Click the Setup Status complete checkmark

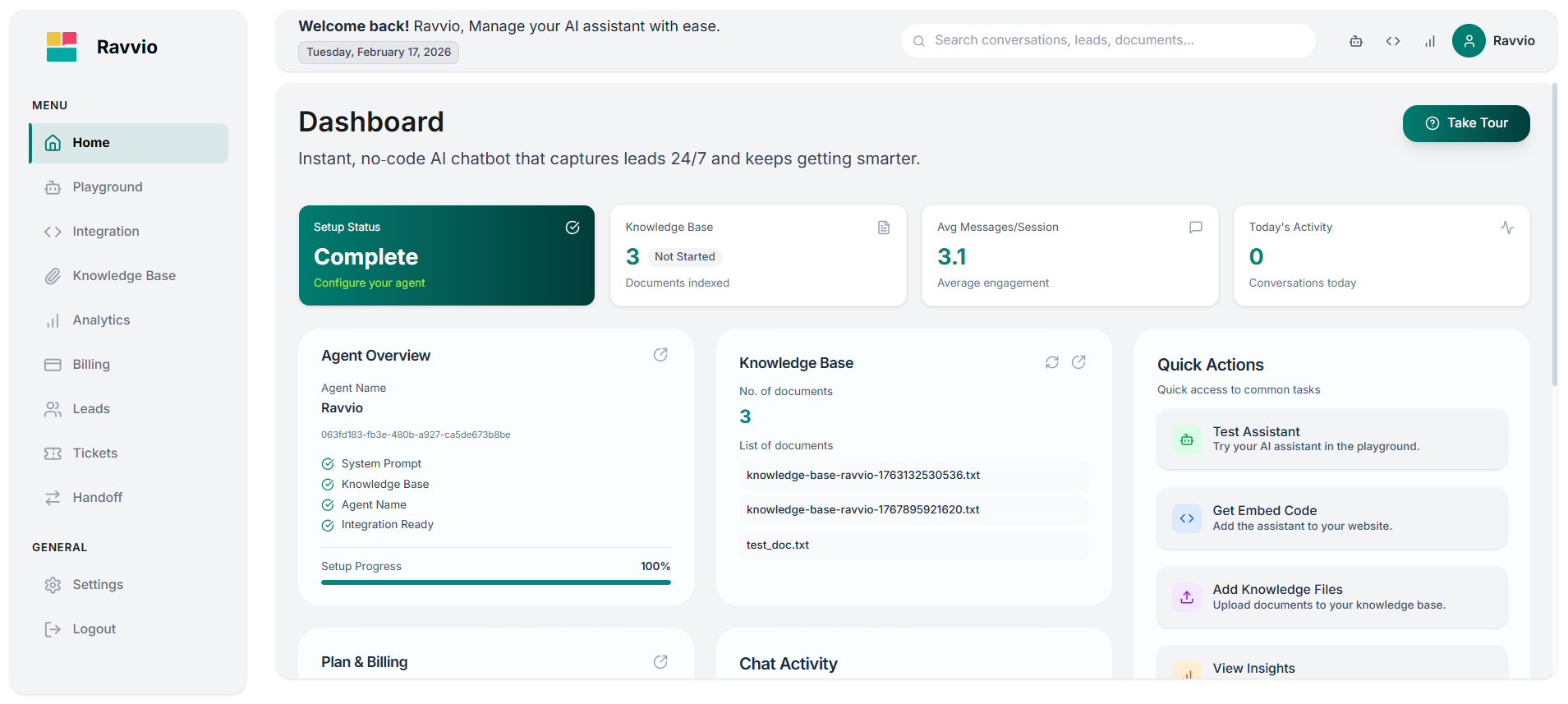pos(572,228)
